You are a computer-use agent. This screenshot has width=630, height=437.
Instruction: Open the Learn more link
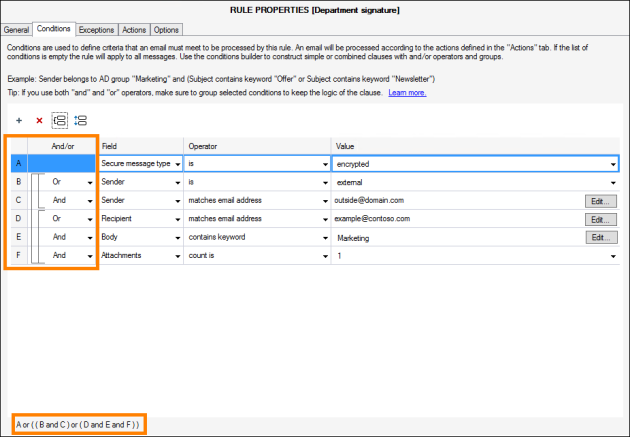point(407,93)
